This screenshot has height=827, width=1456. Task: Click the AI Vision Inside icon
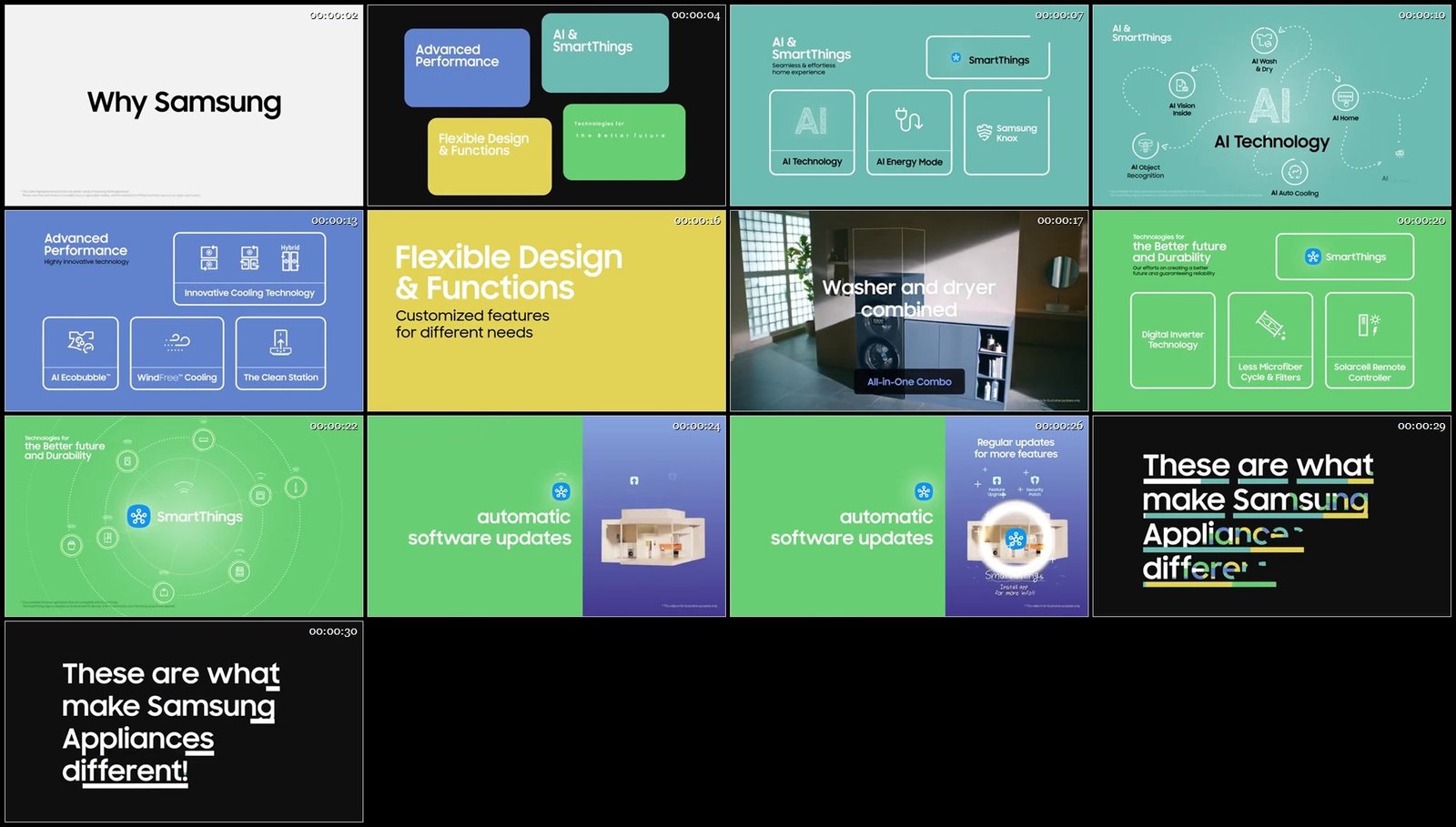coord(1181,86)
